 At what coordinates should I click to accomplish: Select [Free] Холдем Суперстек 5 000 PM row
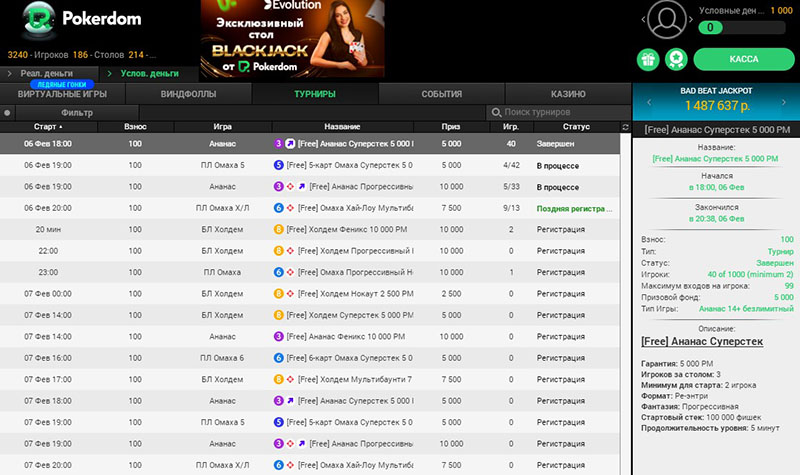point(310,315)
